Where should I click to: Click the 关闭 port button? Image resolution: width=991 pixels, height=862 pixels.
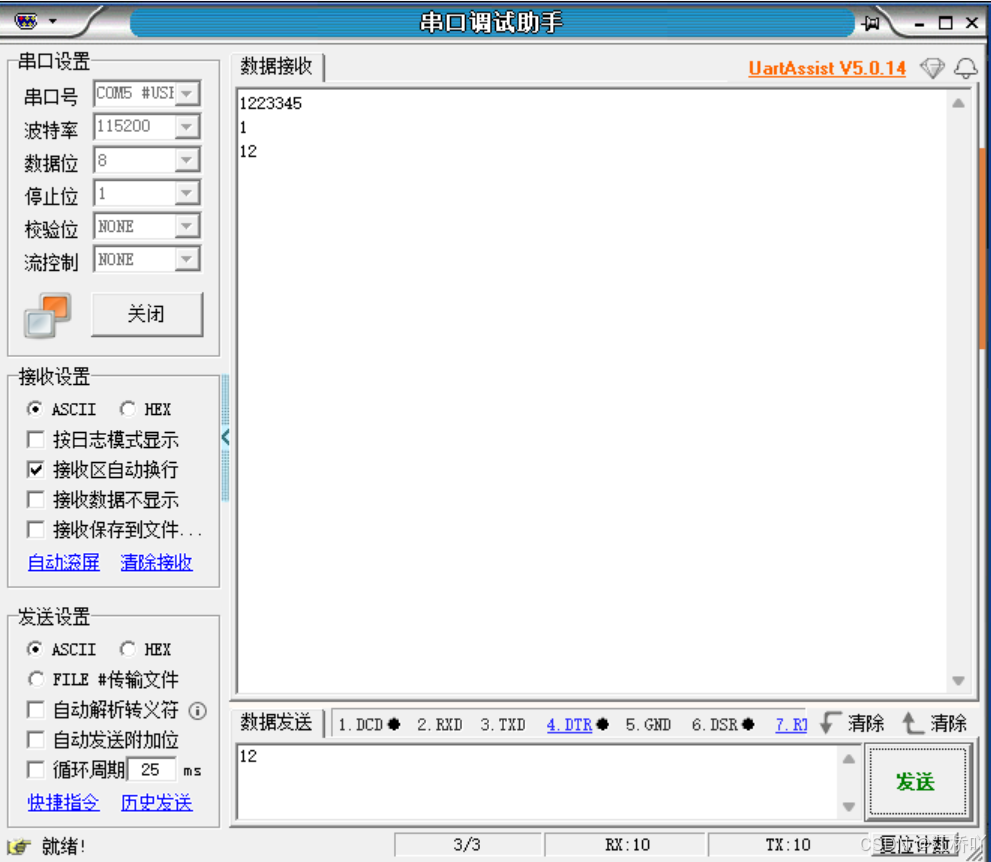pyautogui.click(x=147, y=314)
